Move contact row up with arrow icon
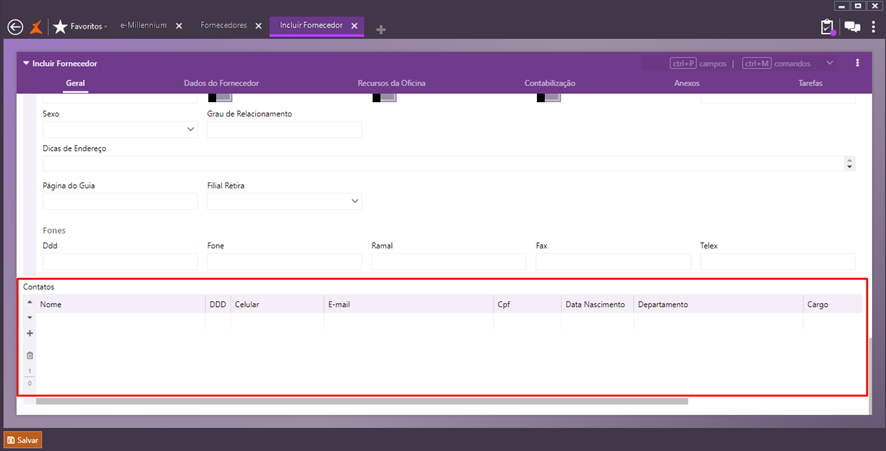The image size is (886, 451). click(x=30, y=303)
